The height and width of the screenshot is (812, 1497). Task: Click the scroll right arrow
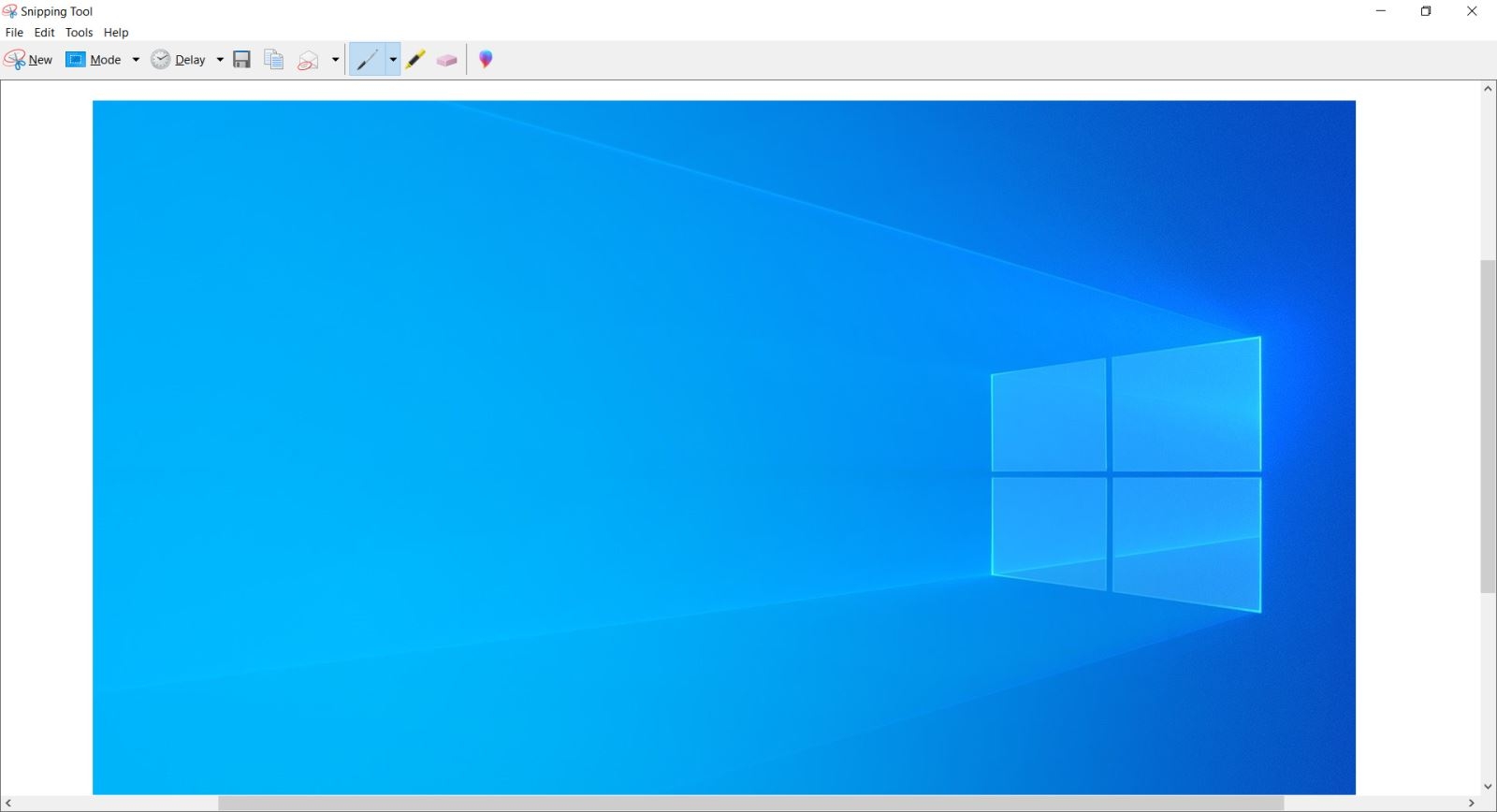pyautogui.click(x=1472, y=804)
